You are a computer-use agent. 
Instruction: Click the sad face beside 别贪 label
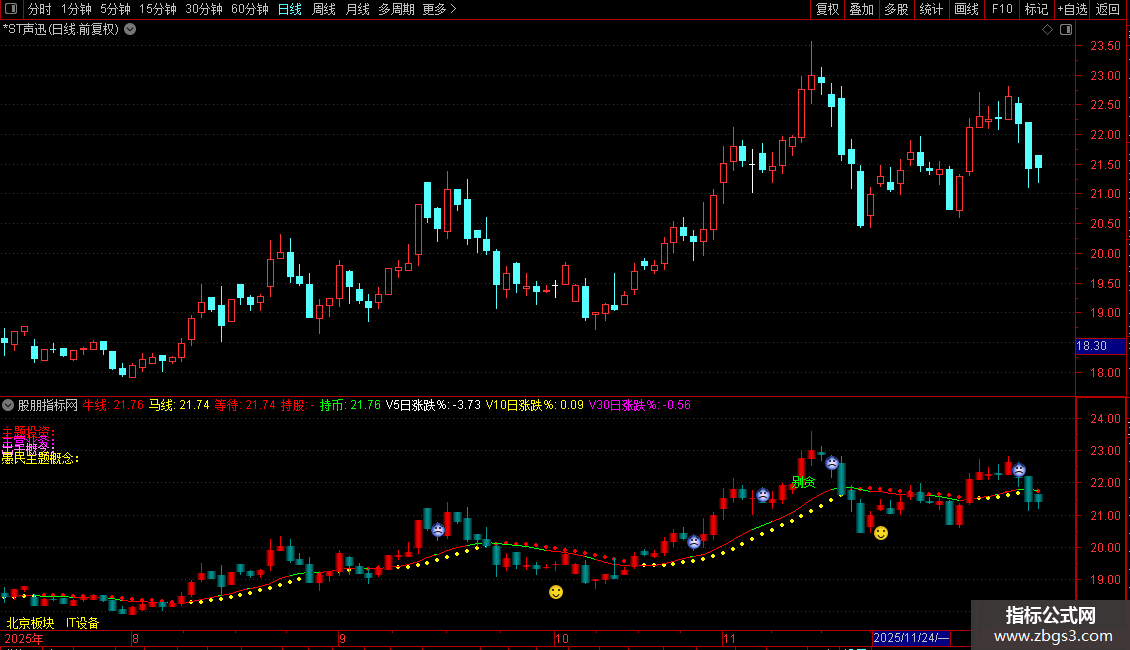pyautogui.click(x=762, y=495)
